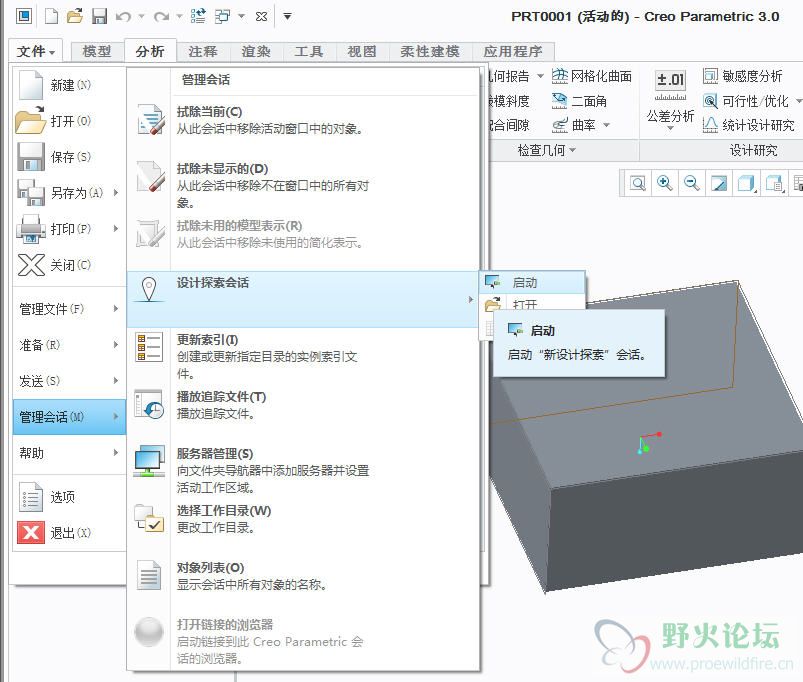Open the quick access toolbar customize arrow
803x682 pixels.
(287, 17)
